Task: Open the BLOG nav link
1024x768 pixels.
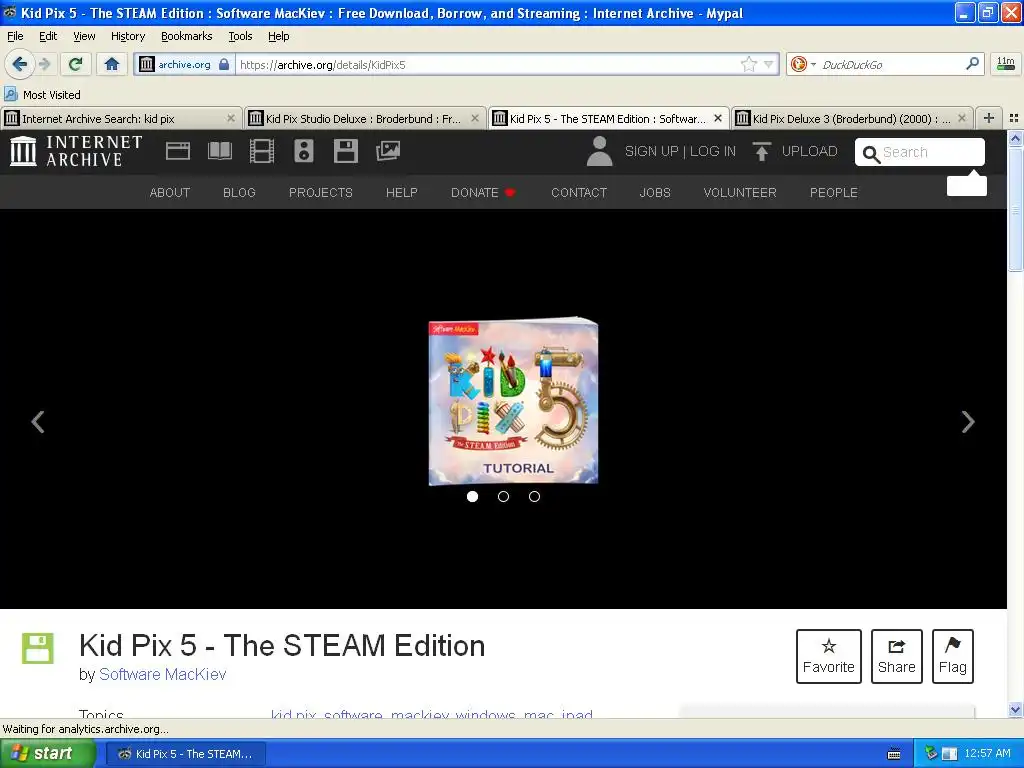Action: tap(239, 193)
